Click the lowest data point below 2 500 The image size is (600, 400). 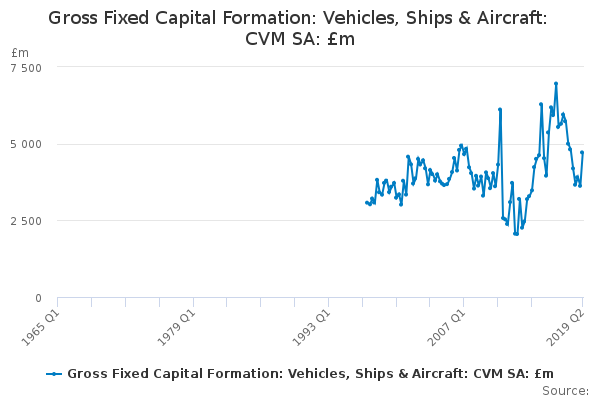[x=515, y=233]
